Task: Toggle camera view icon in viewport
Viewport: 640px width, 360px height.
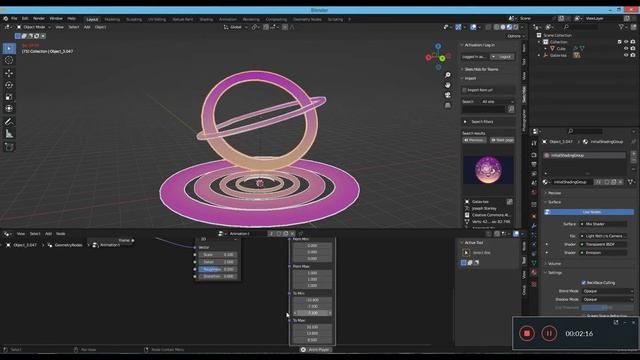Action: pos(448,95)
